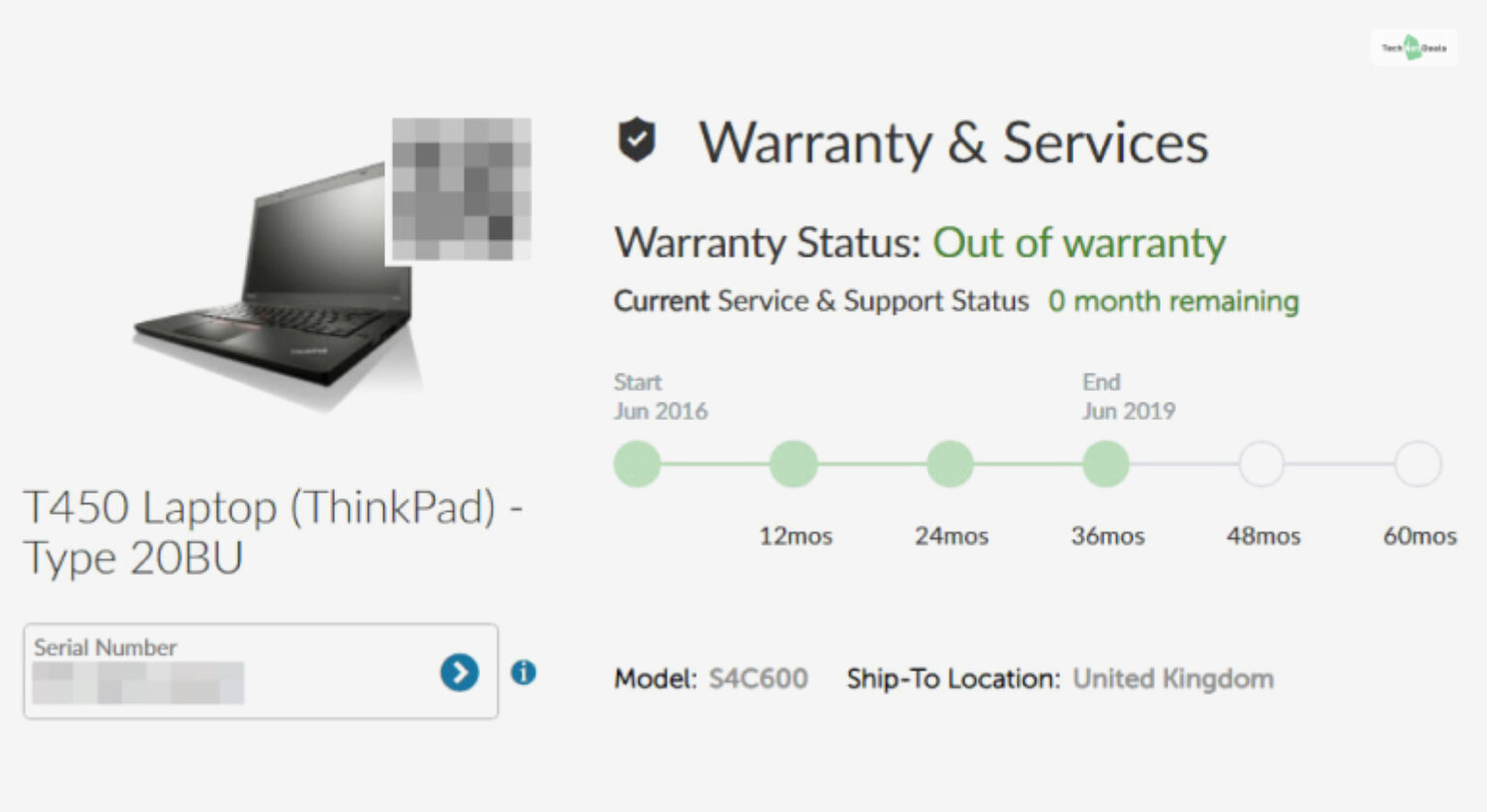1487x812 pixels.
Task: Select the empty 60mos warranty circle
Action: click(x=1417, y=464)
